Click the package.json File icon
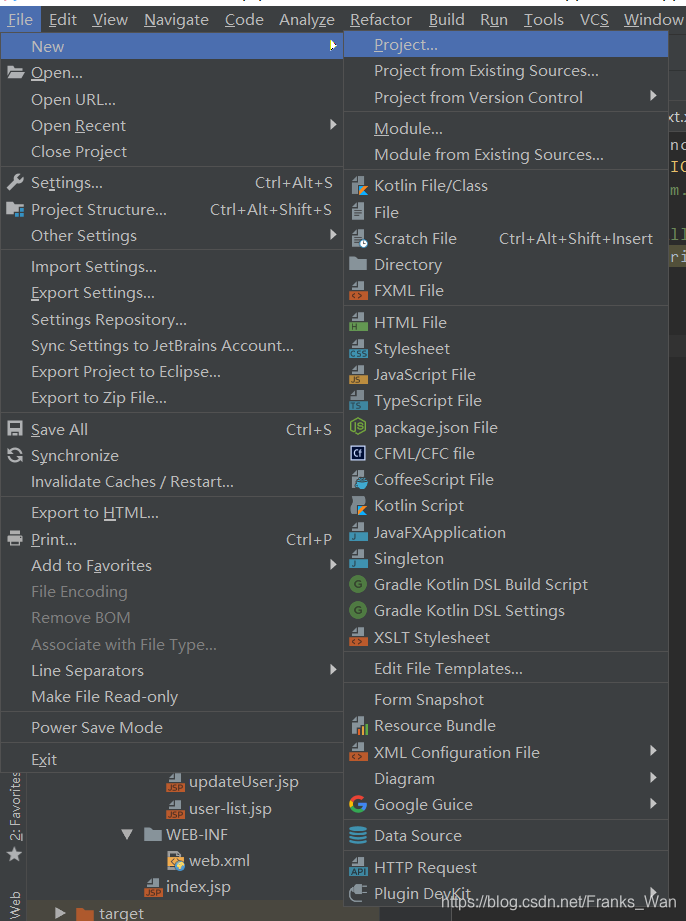The width and height of the screenshot is (686, 921). (358, 427)
